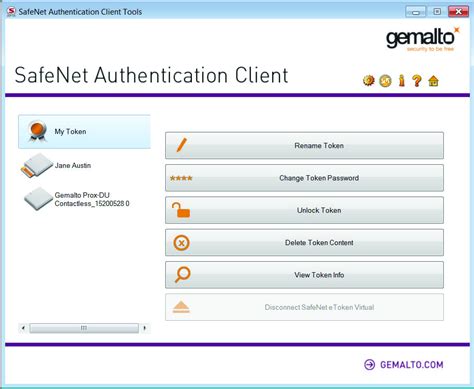
Task: Click pencil icon on Rename Token
Action: tap(182, 145)
